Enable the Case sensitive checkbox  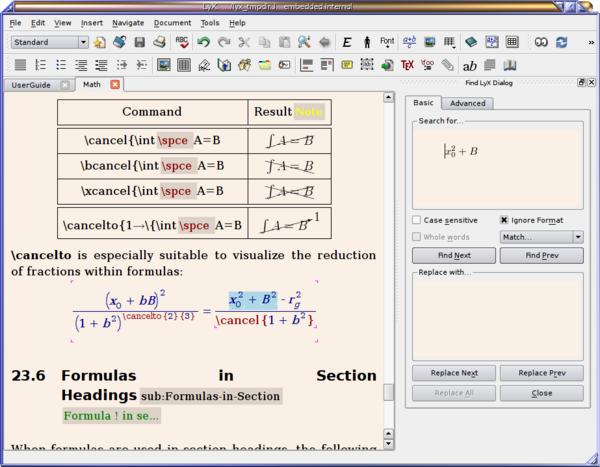(x=417, y=220)
